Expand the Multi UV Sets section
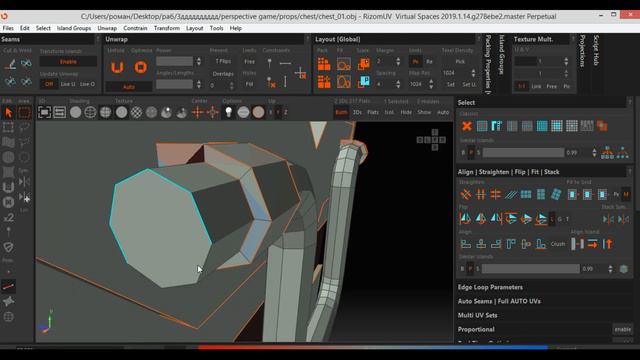Screen dimensions: 640x360 click(x=478, y=316)
